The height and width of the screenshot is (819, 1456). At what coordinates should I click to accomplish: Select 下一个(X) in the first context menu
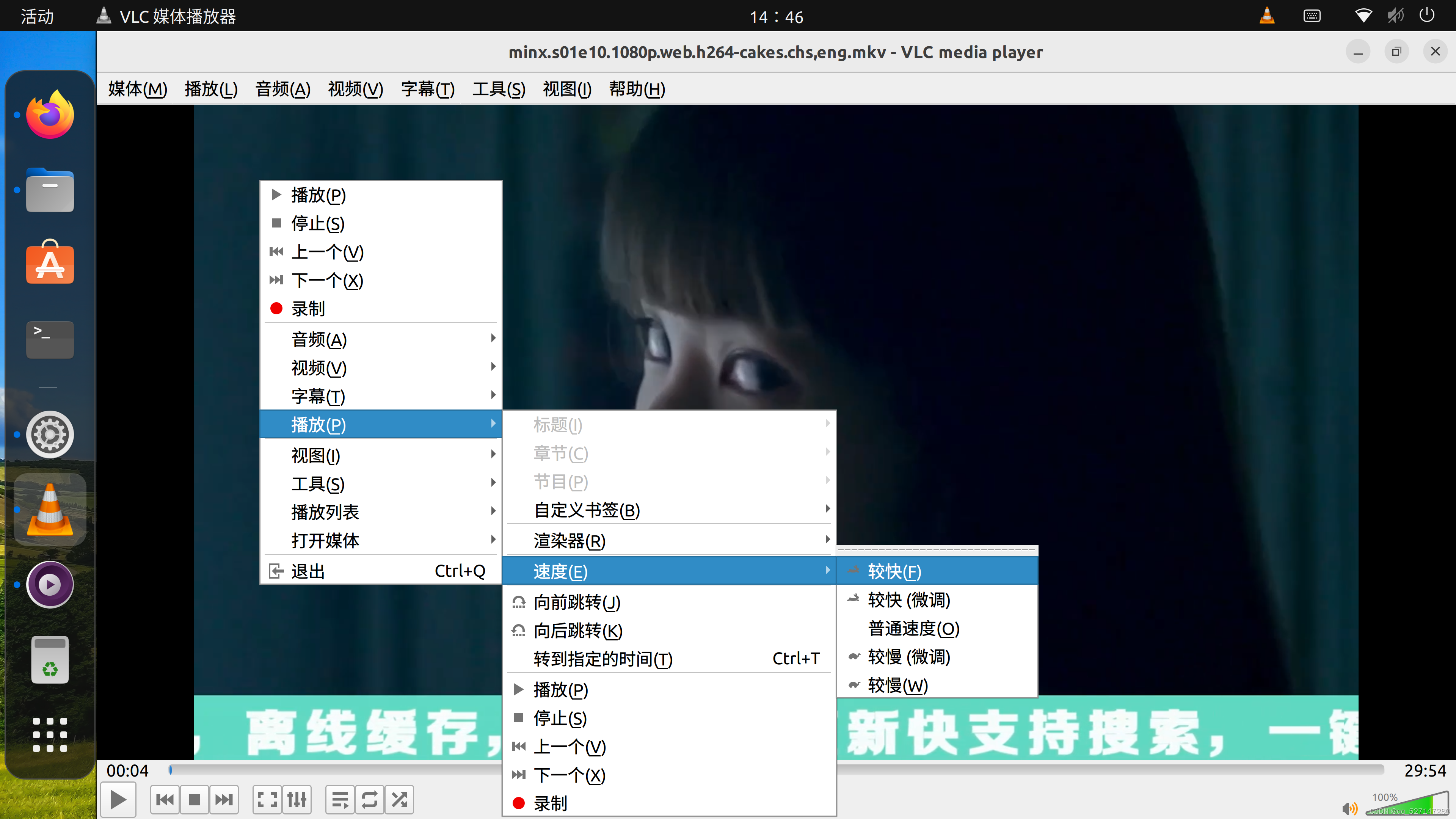click(x=381, y=280)
